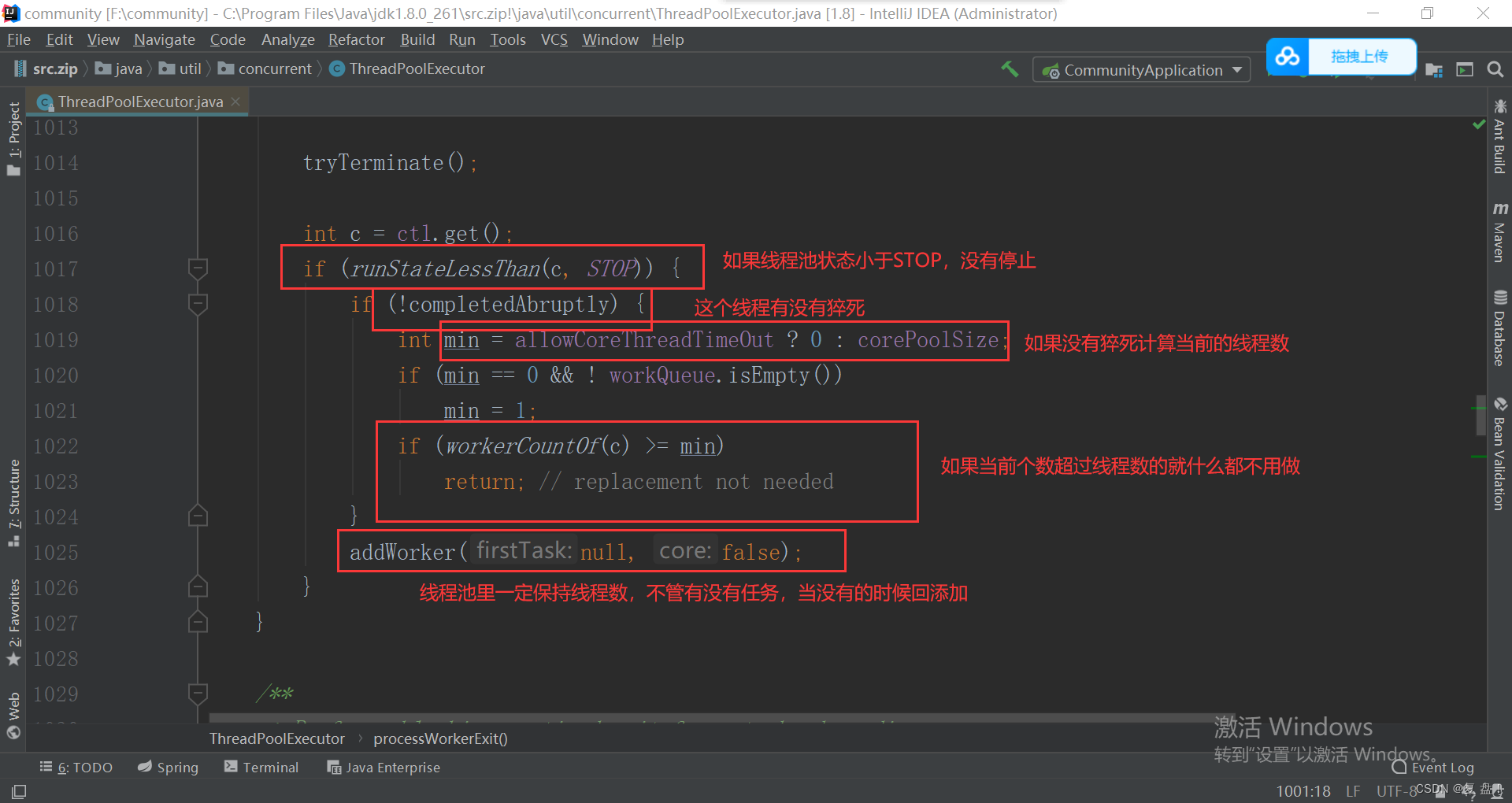The height and width of the screenshot is (803, 1512).
Task: Open Search Everywhere magnifier icon
Action: (1495, 70)
